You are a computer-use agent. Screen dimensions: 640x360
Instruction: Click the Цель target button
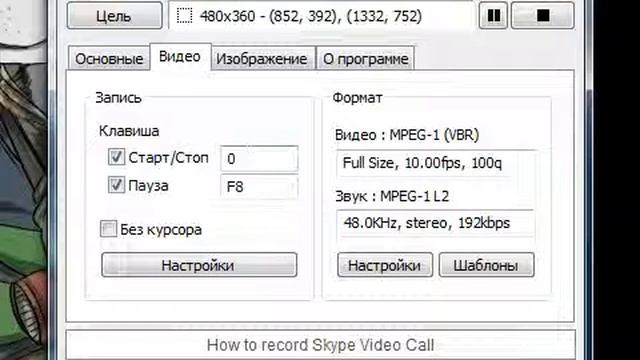point(114,16)
